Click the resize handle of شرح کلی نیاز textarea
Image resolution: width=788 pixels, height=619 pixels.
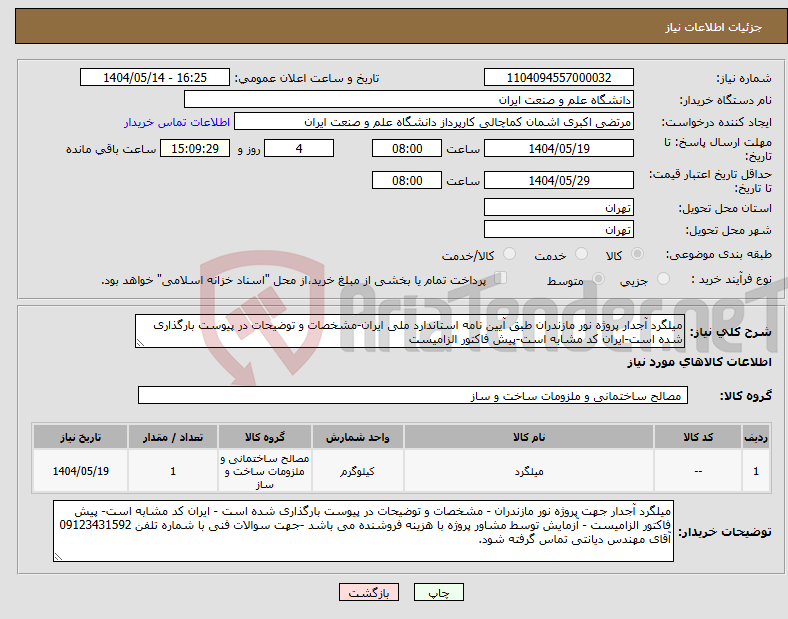coord(140,343)
